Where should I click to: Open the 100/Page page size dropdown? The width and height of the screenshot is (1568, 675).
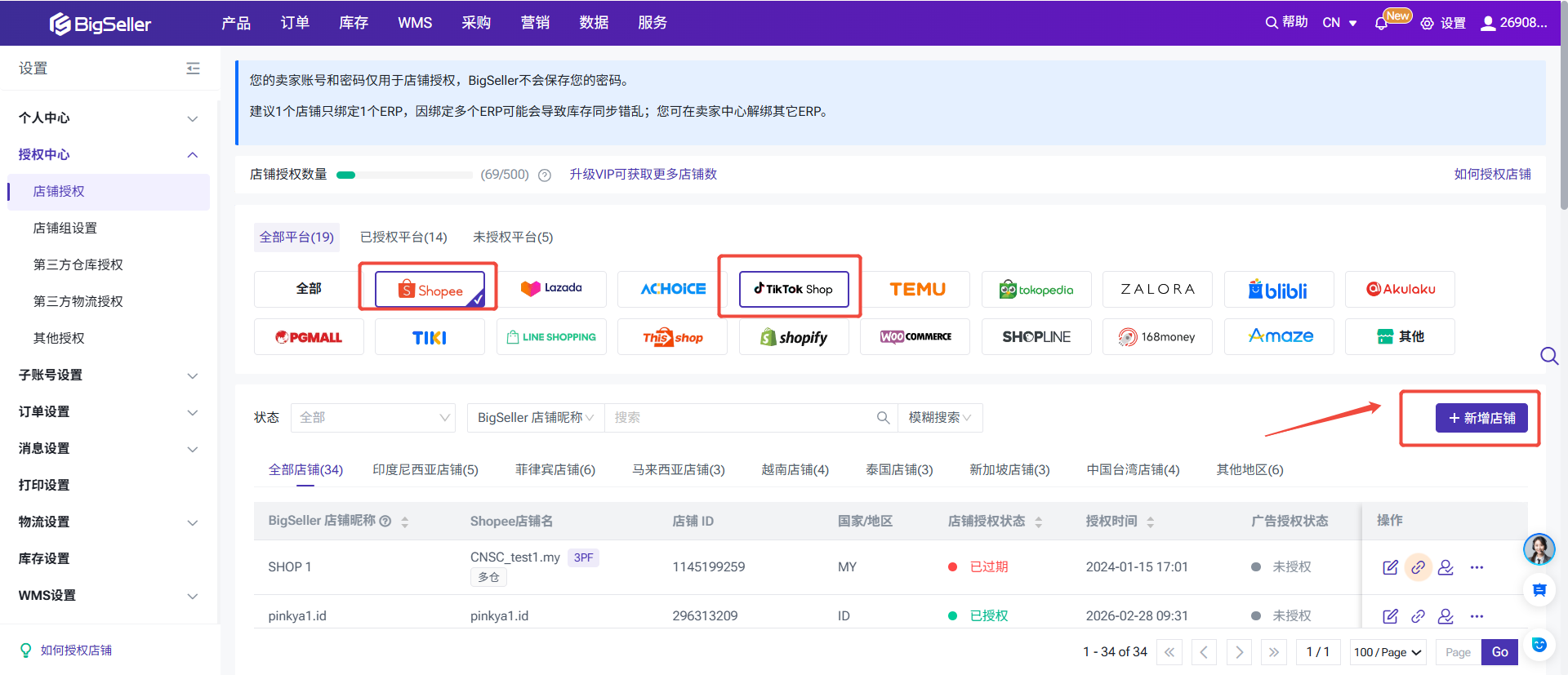(1388, 652)
